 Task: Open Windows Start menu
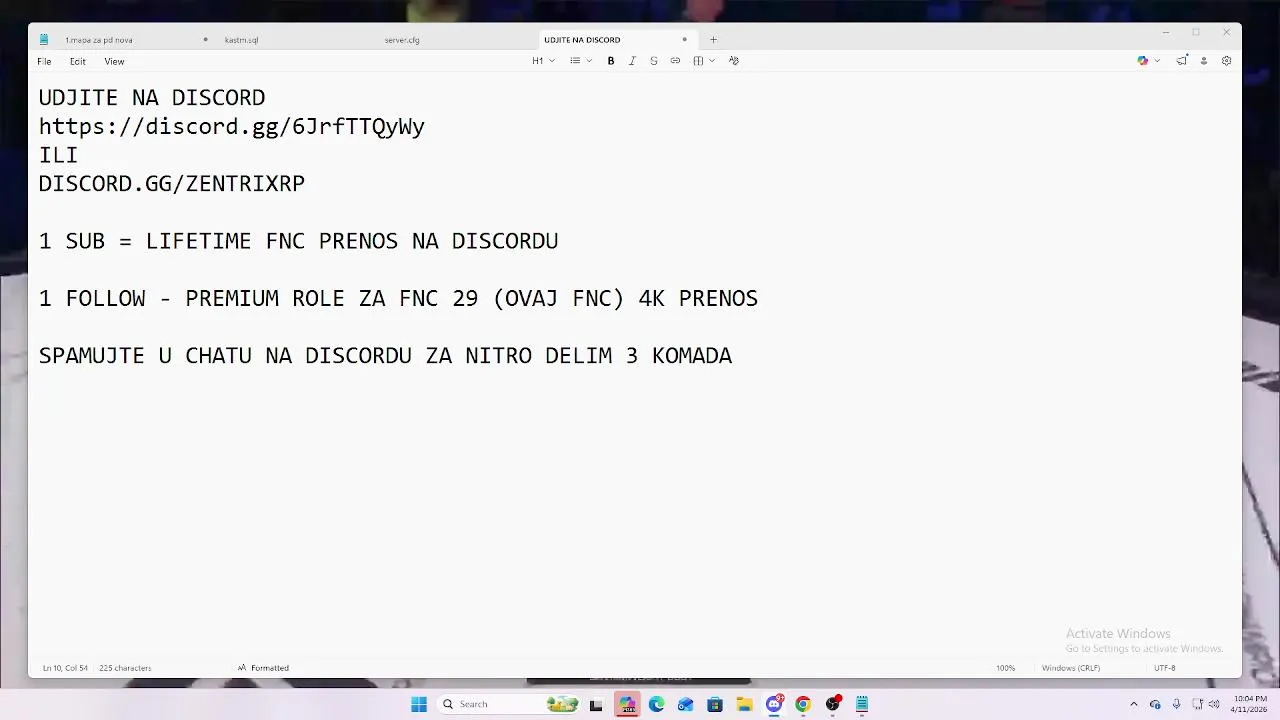(419, 704)
